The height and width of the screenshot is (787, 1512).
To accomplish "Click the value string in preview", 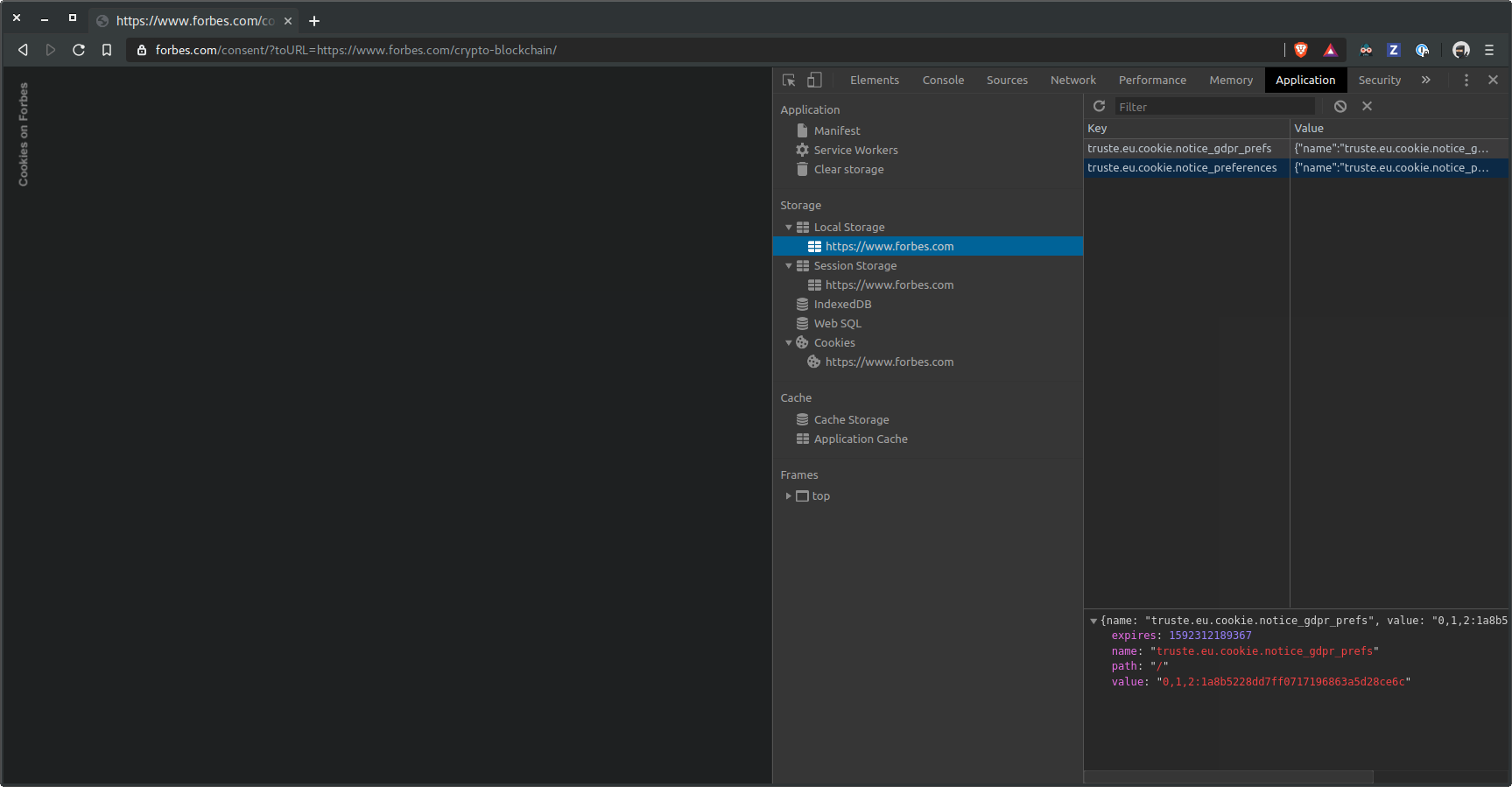I will [x=1283, y=682].
